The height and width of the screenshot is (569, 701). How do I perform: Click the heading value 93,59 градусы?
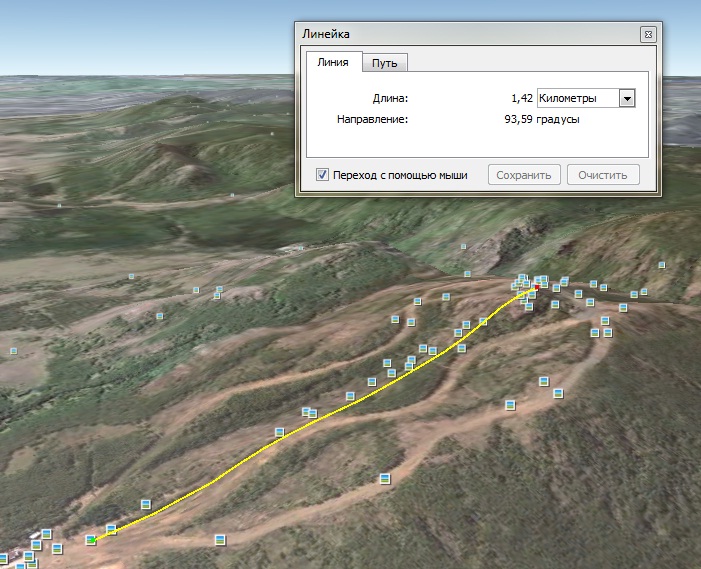pyautogui.click(x=542, y=119)
